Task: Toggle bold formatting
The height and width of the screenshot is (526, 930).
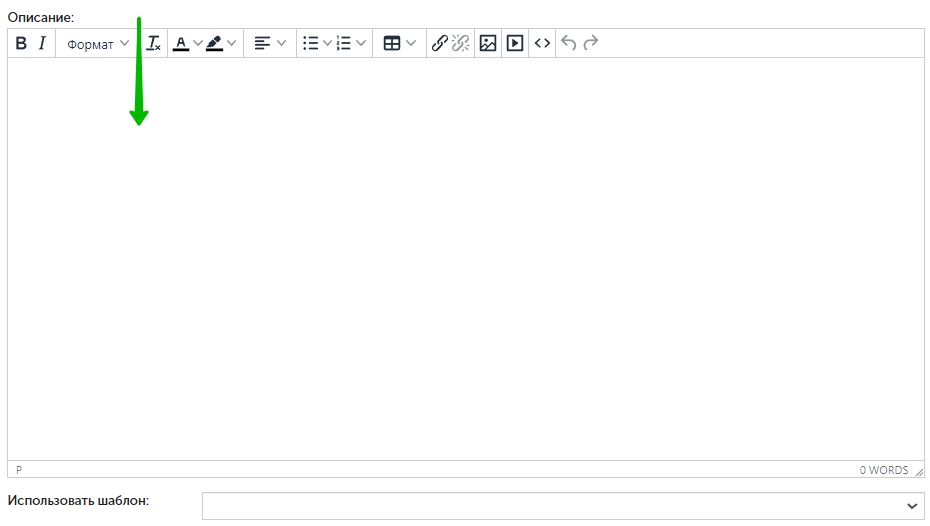Action: click(x=21, y=43)
